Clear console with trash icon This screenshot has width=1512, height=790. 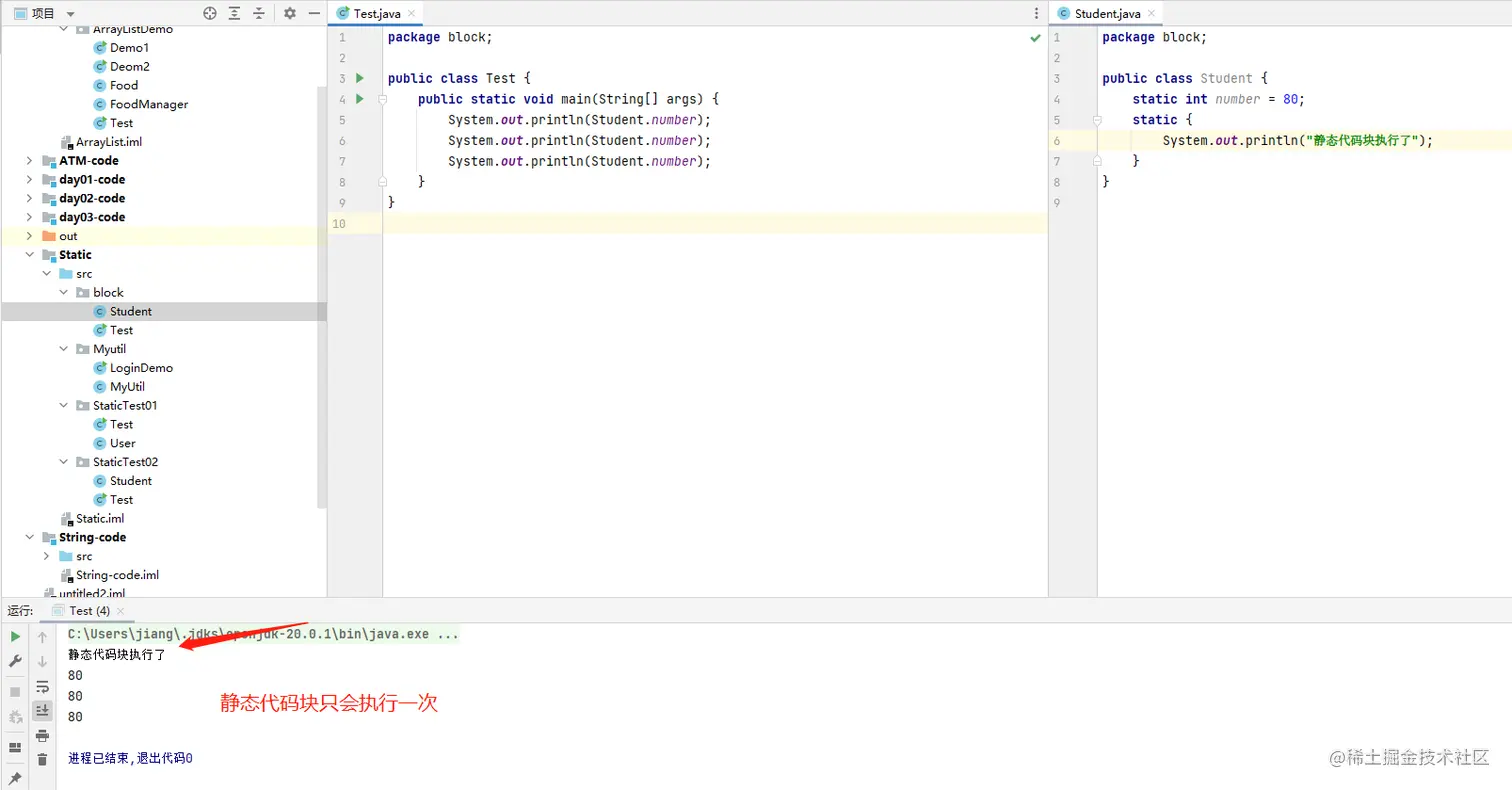click(x=42, y=759)
